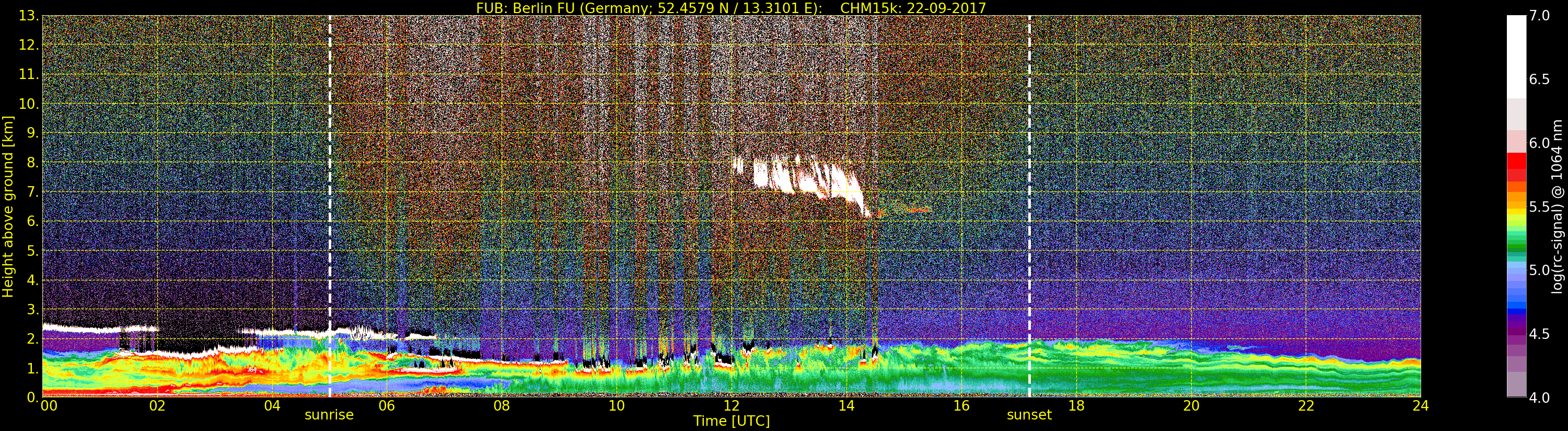Click the dashed sunrise marker line
Viewport: 1568px width, 431px height.
330,206
